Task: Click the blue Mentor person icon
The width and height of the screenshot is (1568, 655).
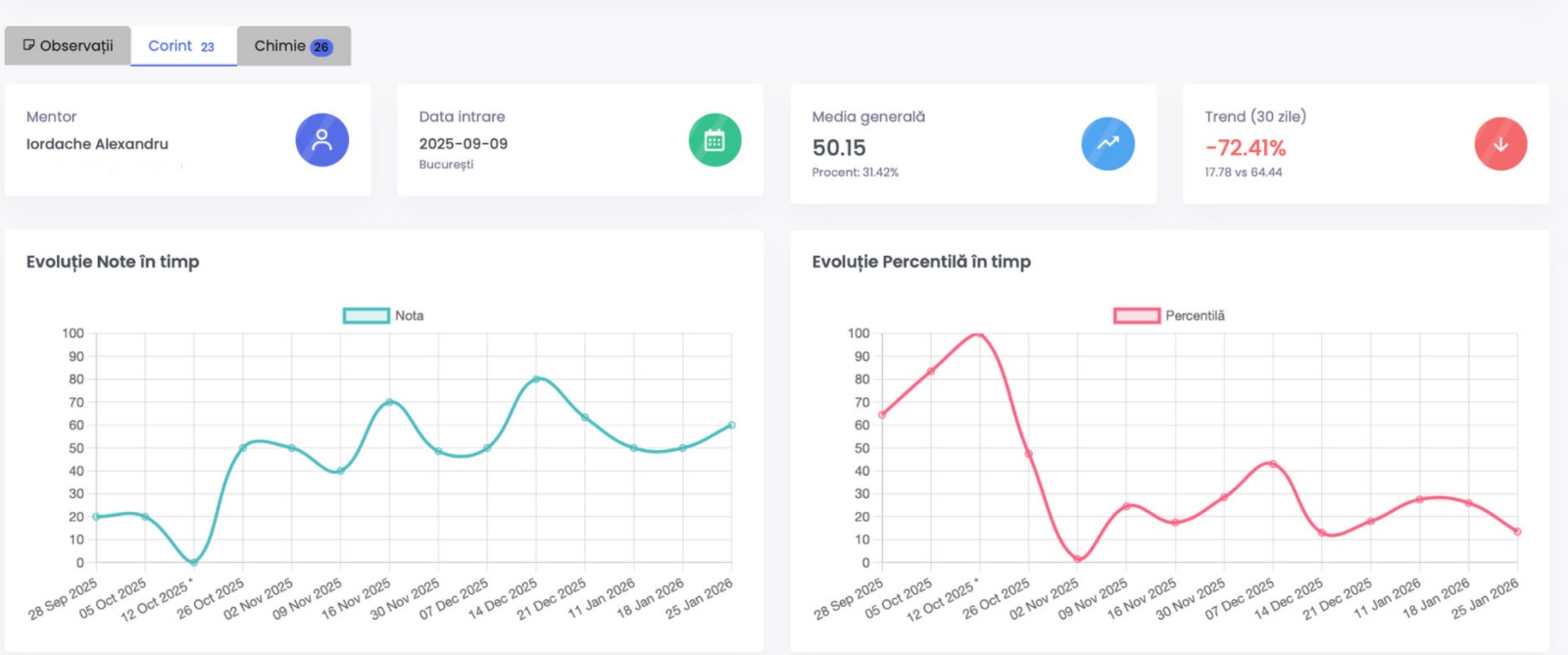Action: (321, 140)
